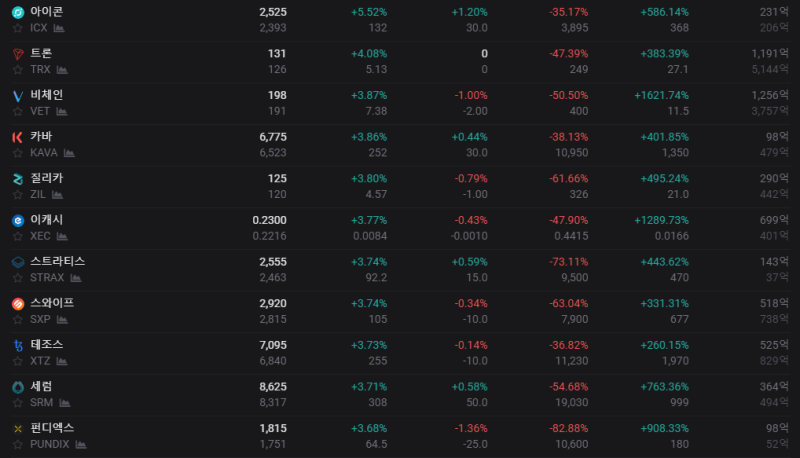Select the SRM price 8,625
The image size is (800, 458).
[273, 387]
